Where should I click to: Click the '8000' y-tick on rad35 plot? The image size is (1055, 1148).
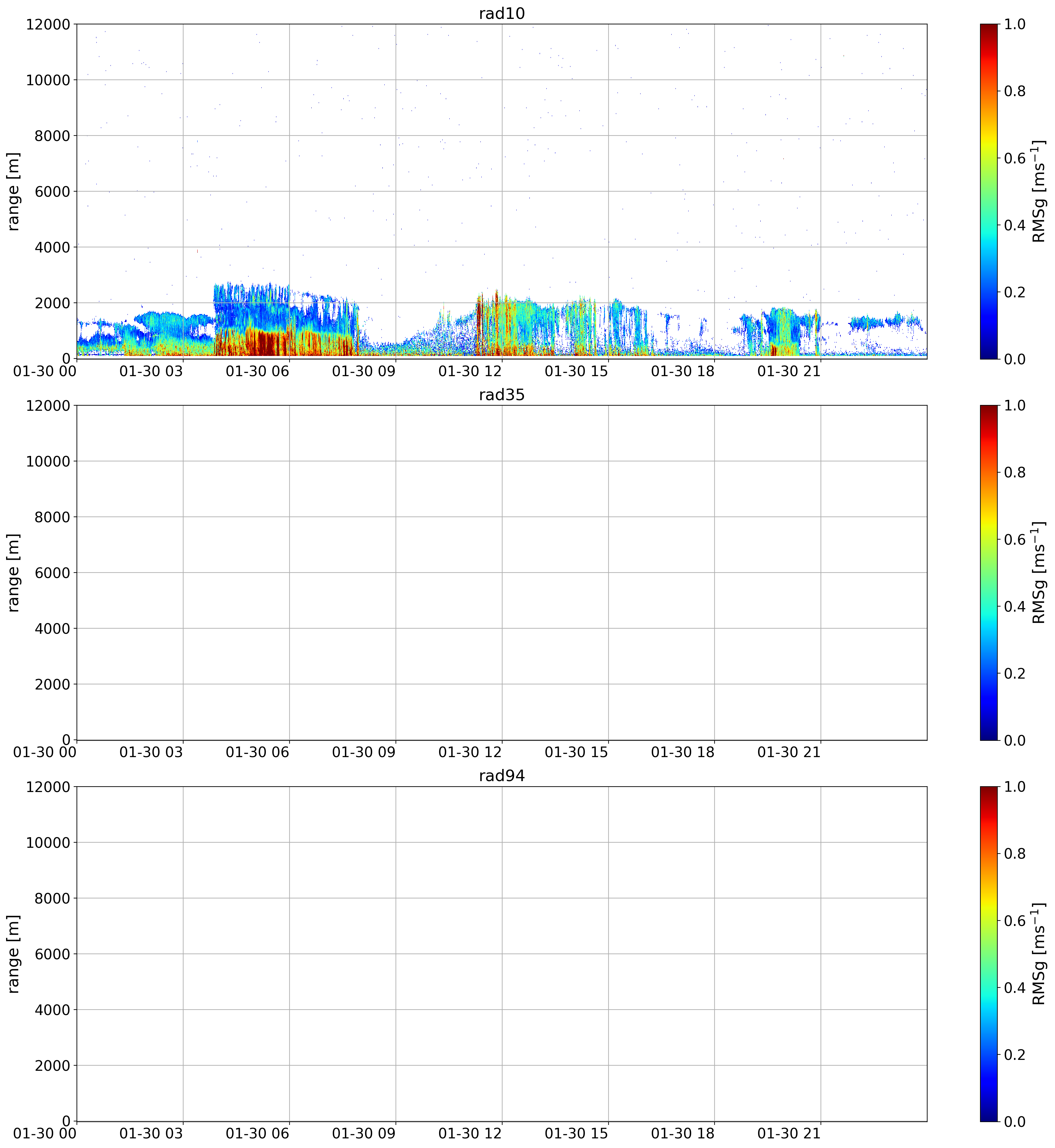[52, 517]
